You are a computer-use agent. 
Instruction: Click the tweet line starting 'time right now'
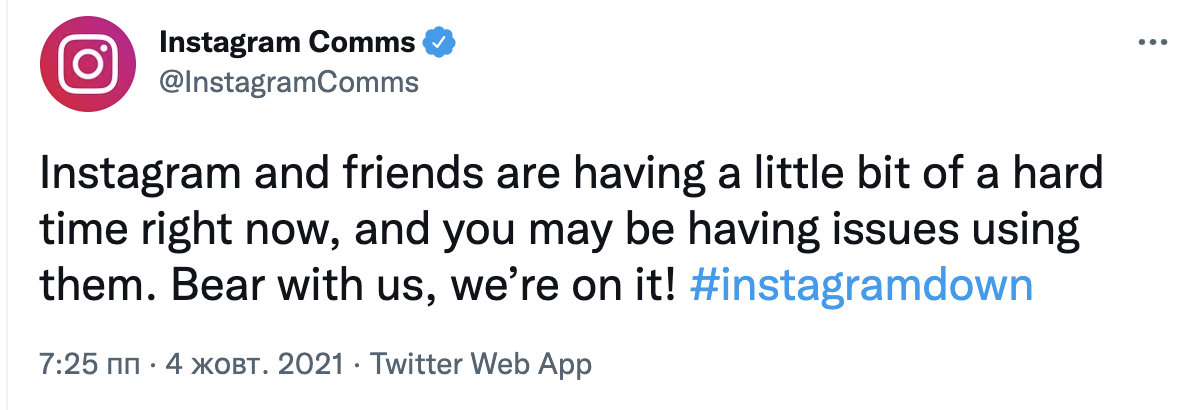[x=560, y=231]
